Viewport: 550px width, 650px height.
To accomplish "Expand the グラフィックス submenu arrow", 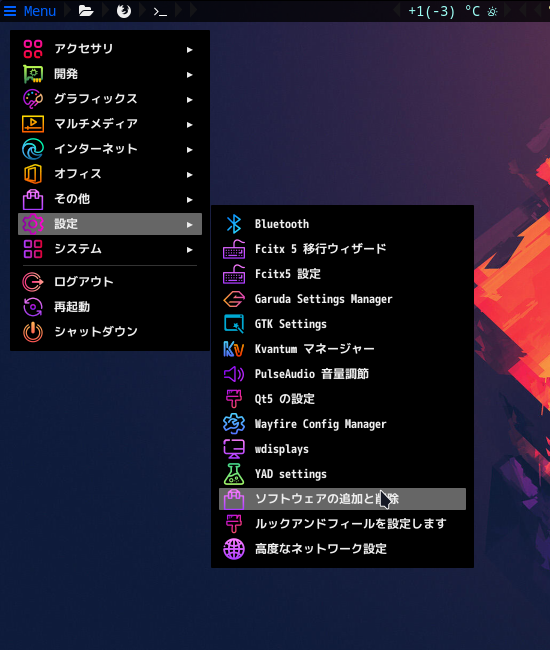I will click(189, 99).
